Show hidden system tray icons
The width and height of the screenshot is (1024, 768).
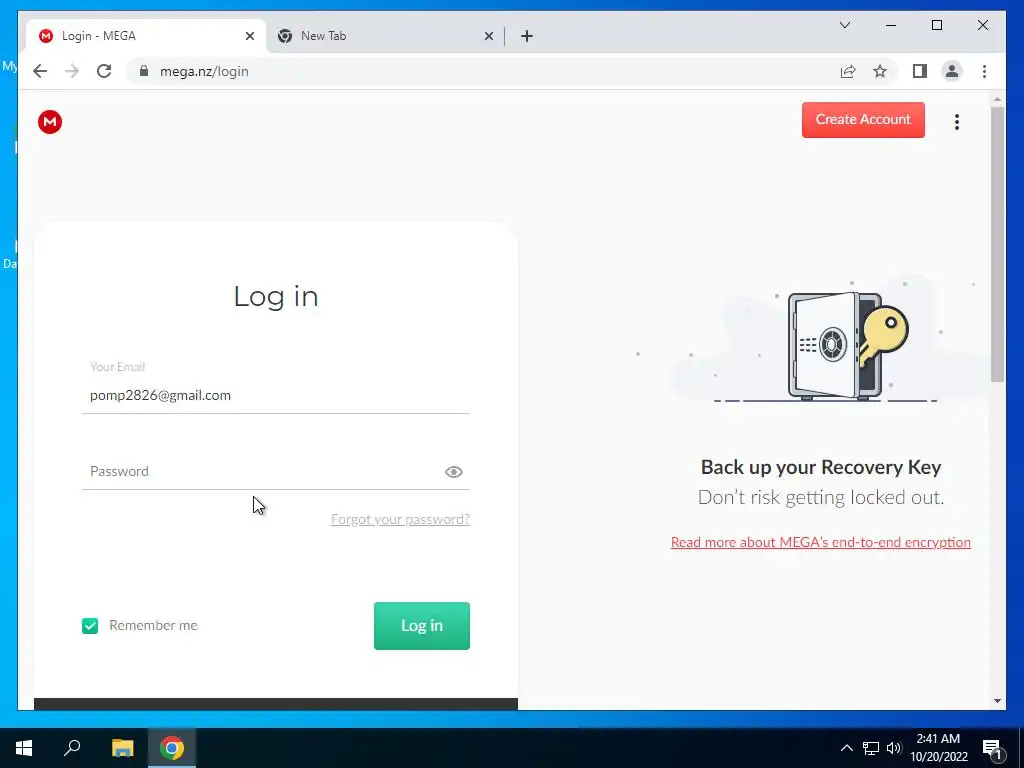pos(846,748)
